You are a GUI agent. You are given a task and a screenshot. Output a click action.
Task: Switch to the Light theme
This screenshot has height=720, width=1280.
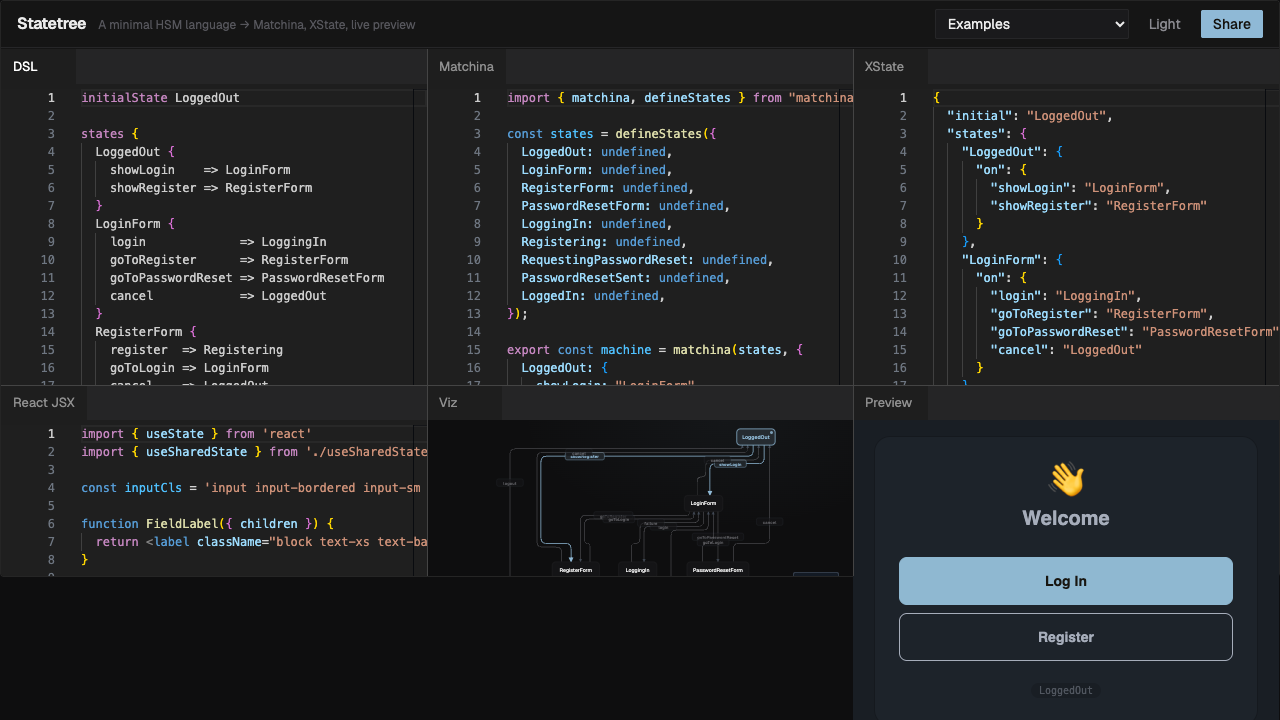click(1164, 24)
